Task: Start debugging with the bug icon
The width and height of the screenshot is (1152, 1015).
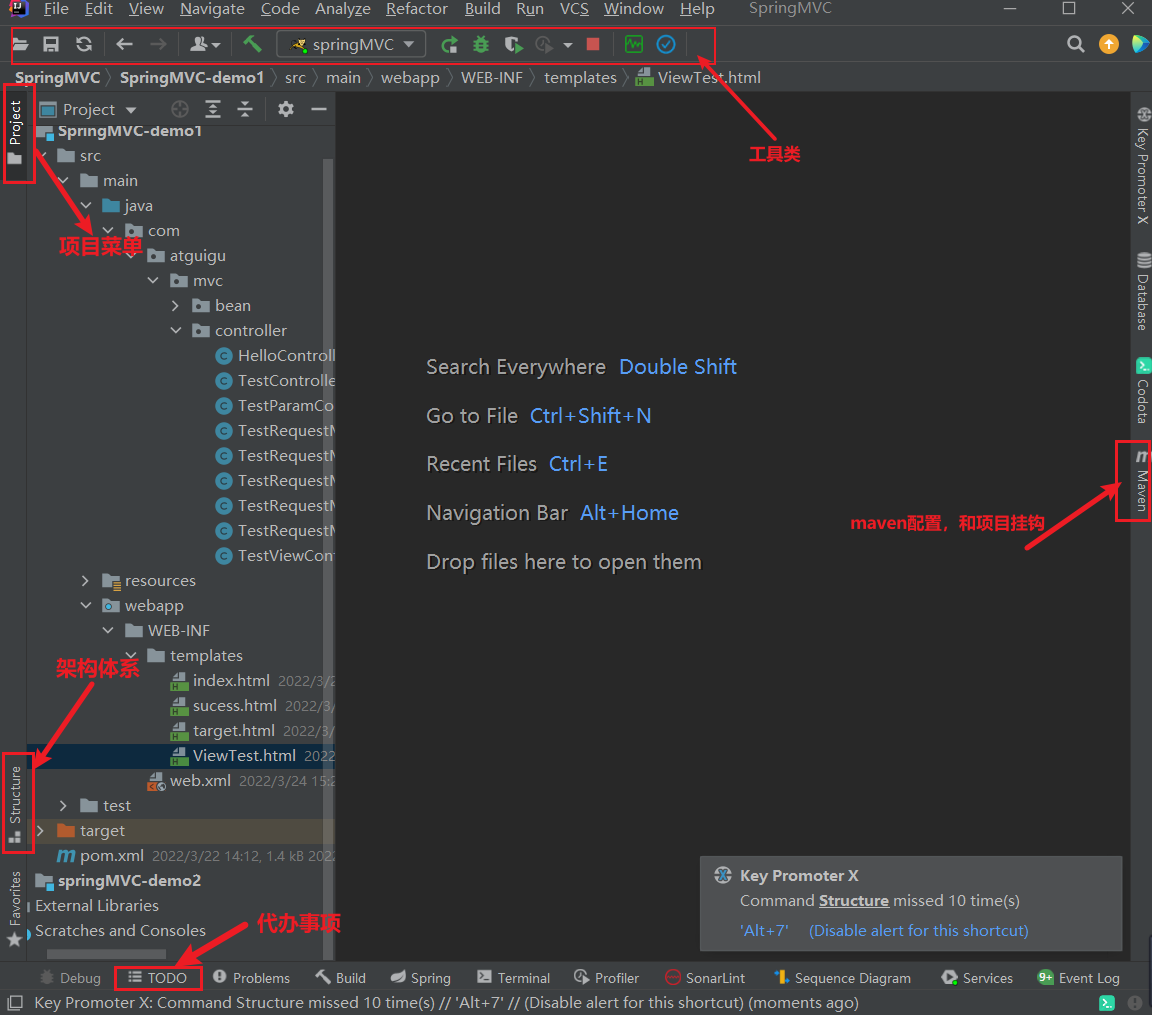Action: (x=480, y=45)
